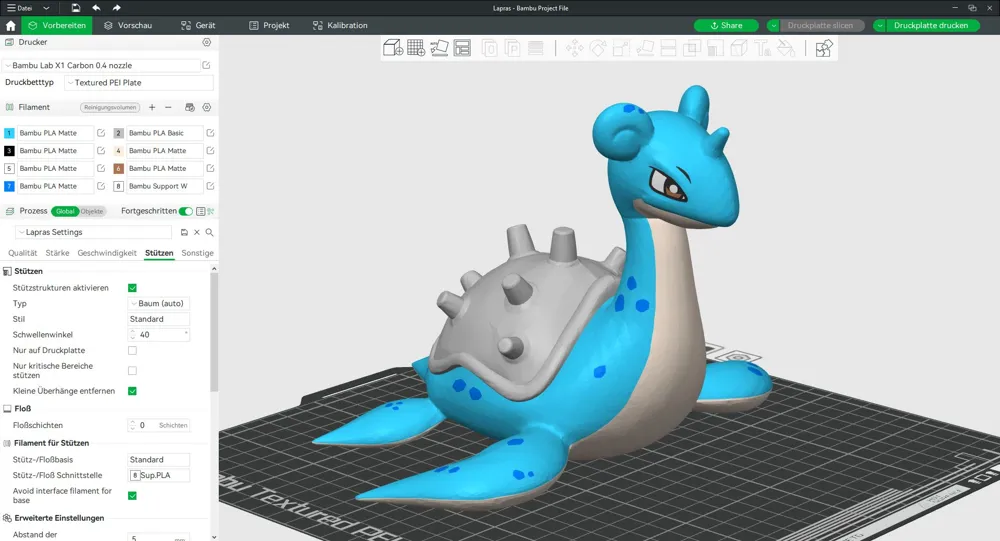Click the Undo arrow in title bar

pyautogui.click(x=96, y=8)
